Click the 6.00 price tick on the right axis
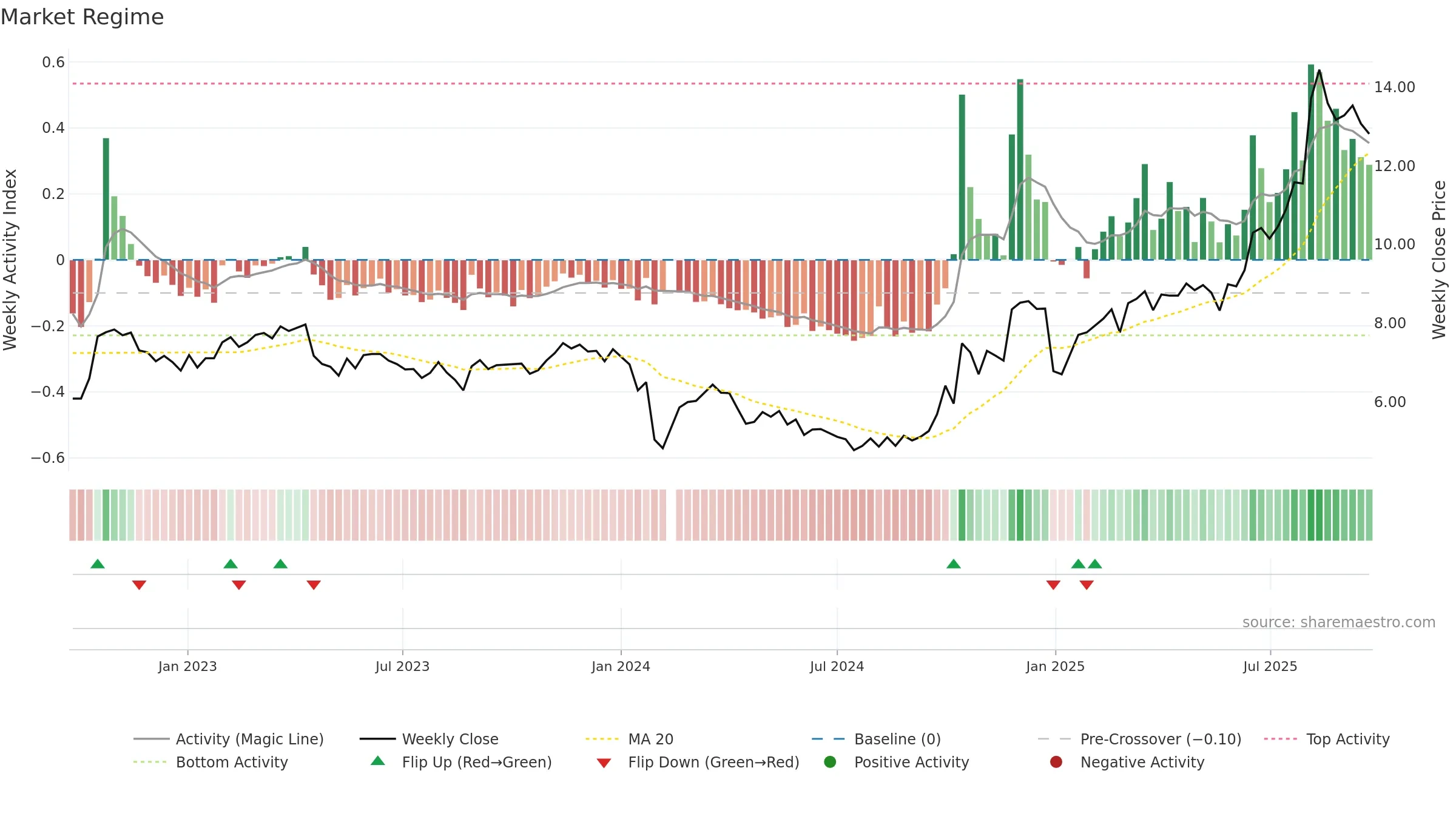This screenshot has height=819, width=1456. (x=1390, y=402)
